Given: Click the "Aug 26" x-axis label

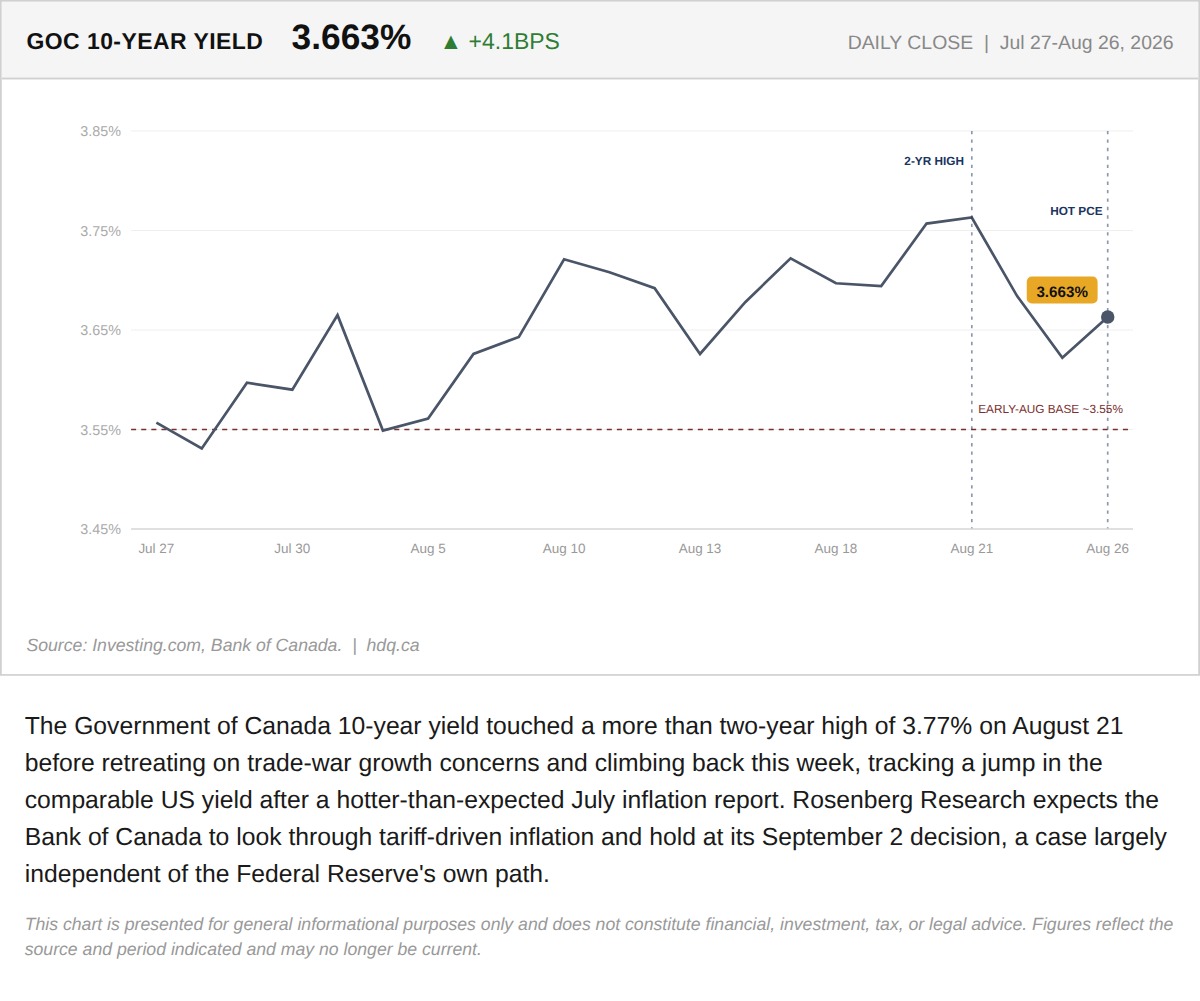Looking at the screenshot, I should [x=1107, y=548].
